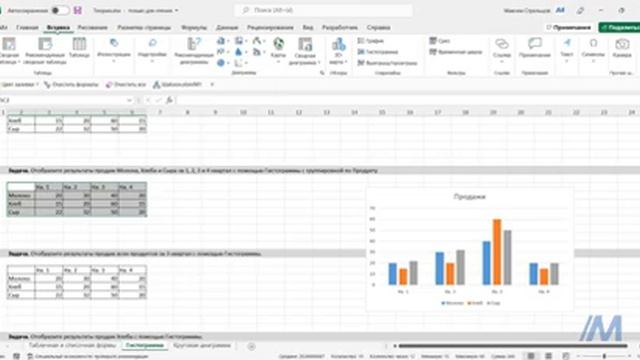
Task: Click the tall orange bar in Кв. 3
Action: pos(497,252)
